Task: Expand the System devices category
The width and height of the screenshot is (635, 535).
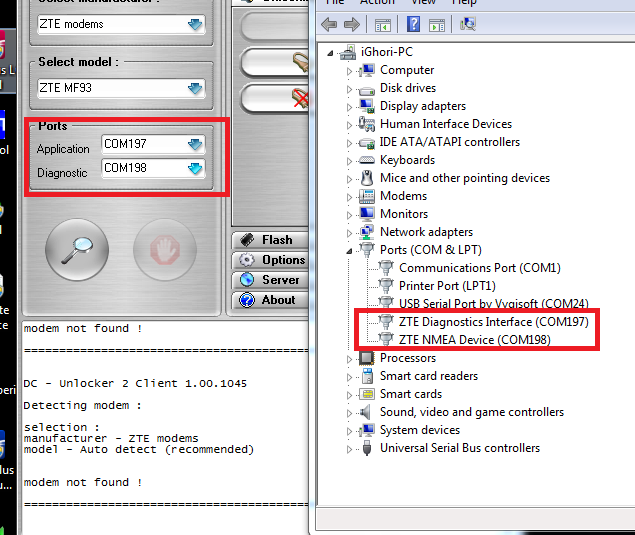Action: (349, 431)
